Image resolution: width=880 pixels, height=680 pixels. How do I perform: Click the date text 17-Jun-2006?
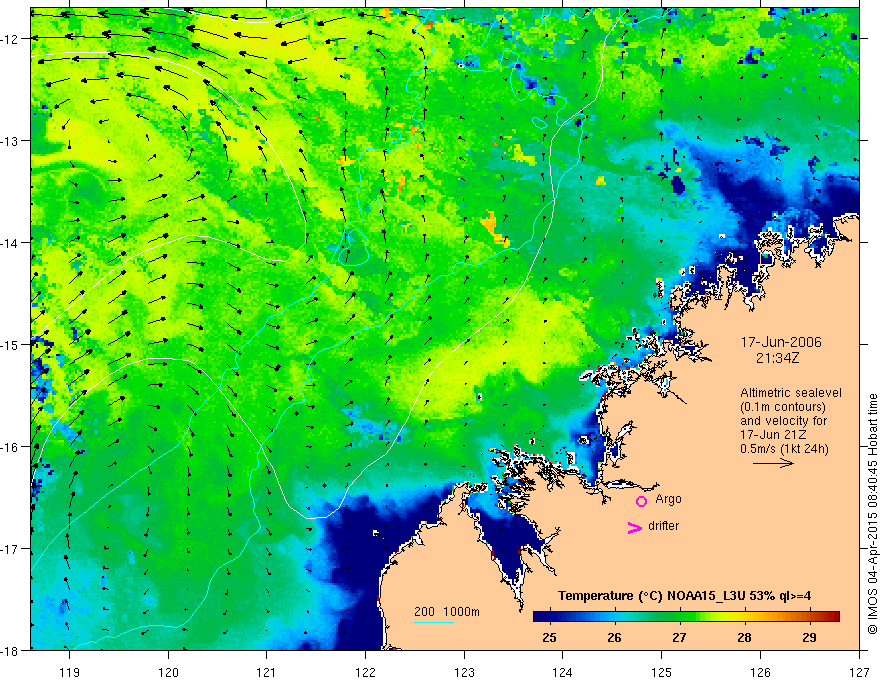(781, 342)
